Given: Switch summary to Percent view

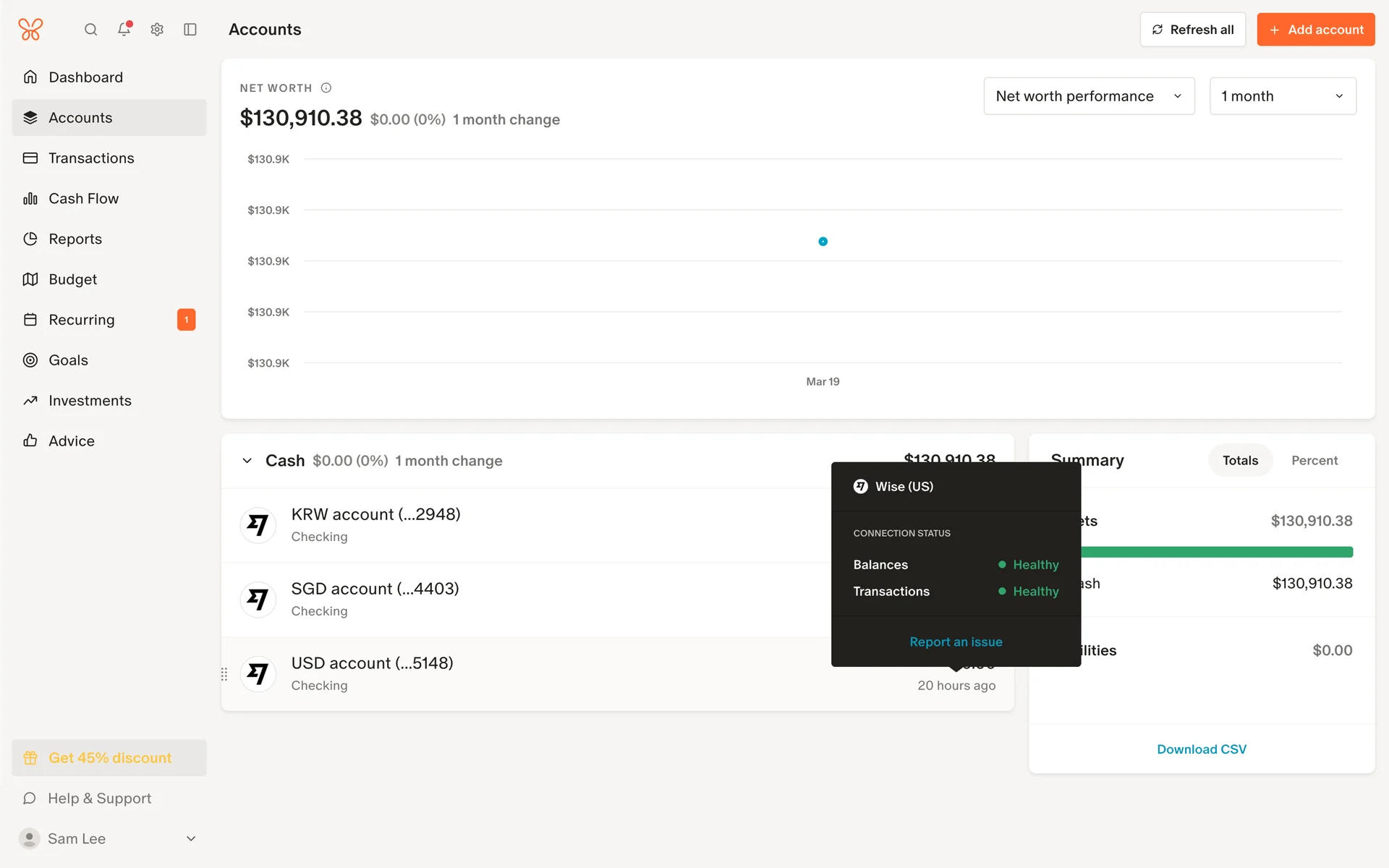Looking at the screenshot, I should pos(1314,461).
